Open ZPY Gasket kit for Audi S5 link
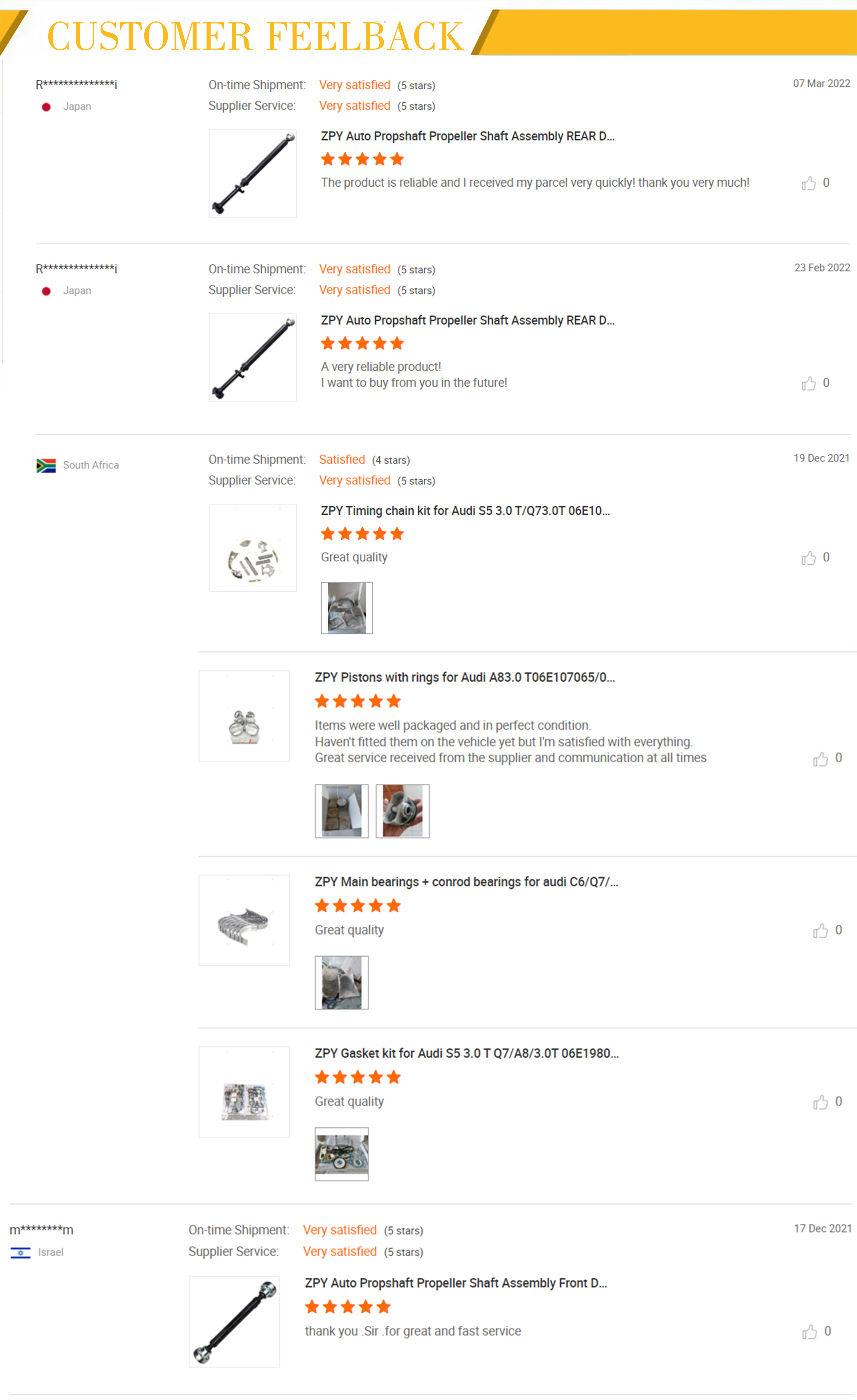The height and width of the screenshot is (1400, 857). tap(466, 1053)
